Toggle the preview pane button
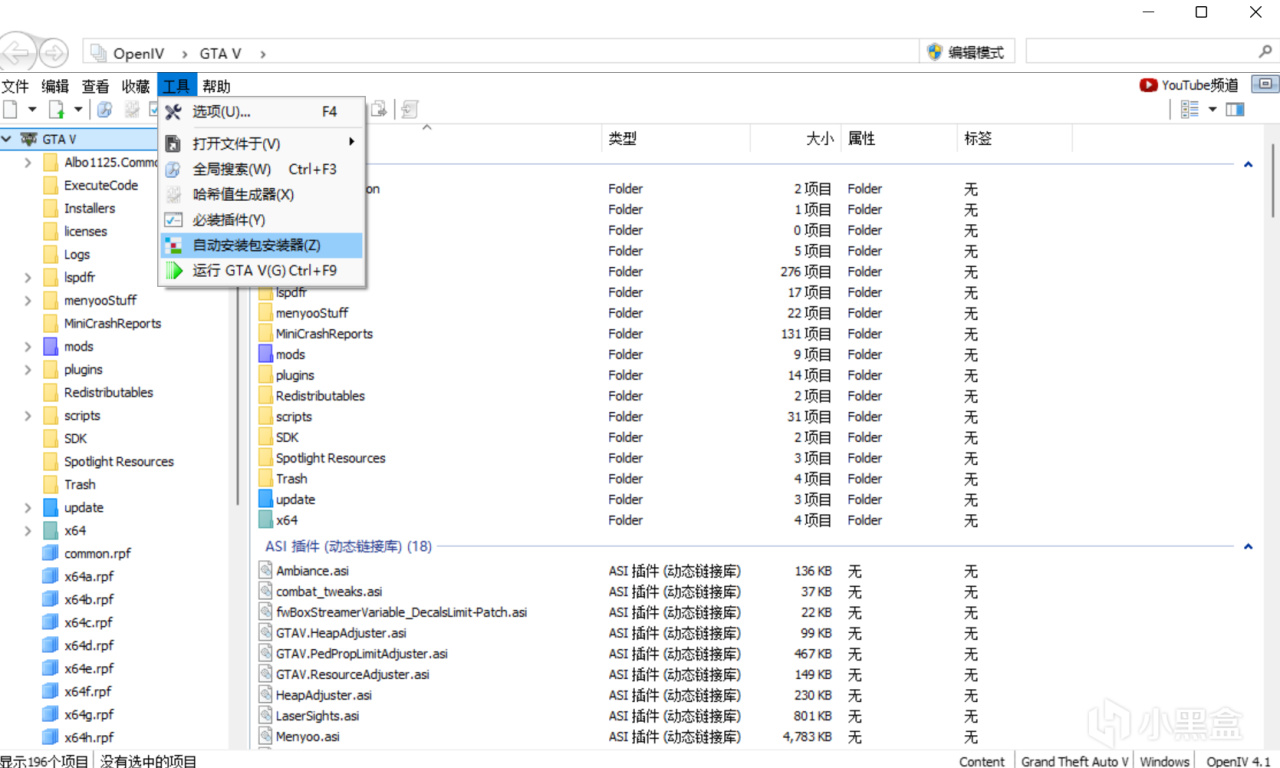The width and height of the screenshot is (1280, 768). click(1235, 109)
